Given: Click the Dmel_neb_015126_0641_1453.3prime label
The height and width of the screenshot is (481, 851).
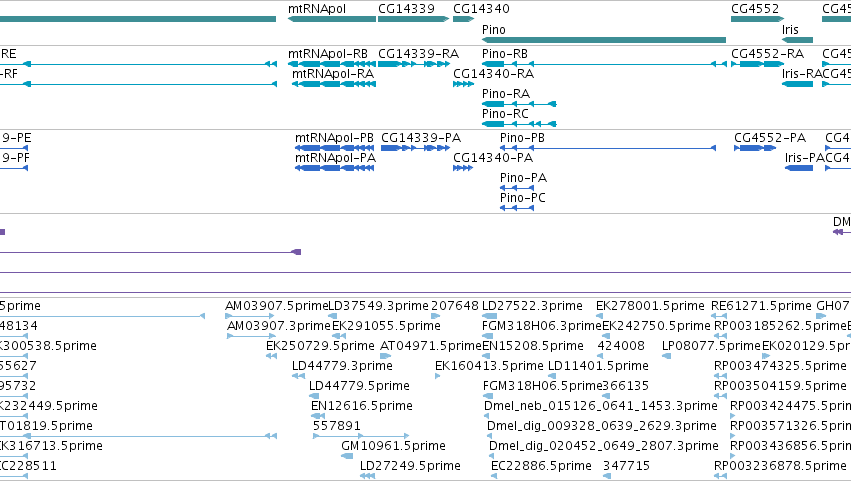Looking at the screenshot, I should click(x=601, y=406).
